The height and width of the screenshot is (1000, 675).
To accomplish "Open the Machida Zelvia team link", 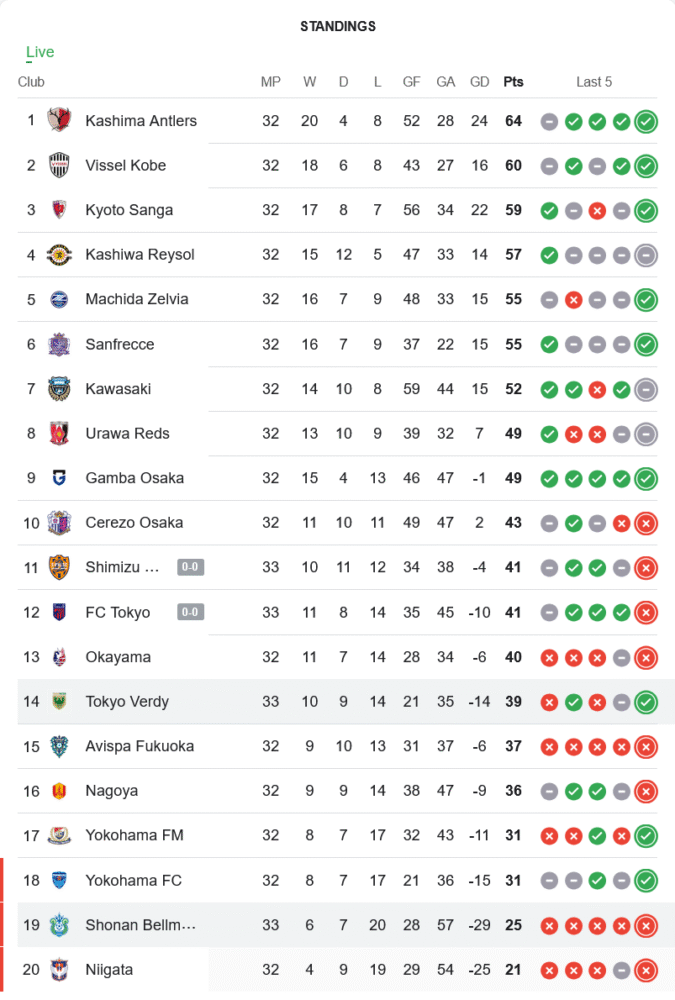I will coord(137,299).
